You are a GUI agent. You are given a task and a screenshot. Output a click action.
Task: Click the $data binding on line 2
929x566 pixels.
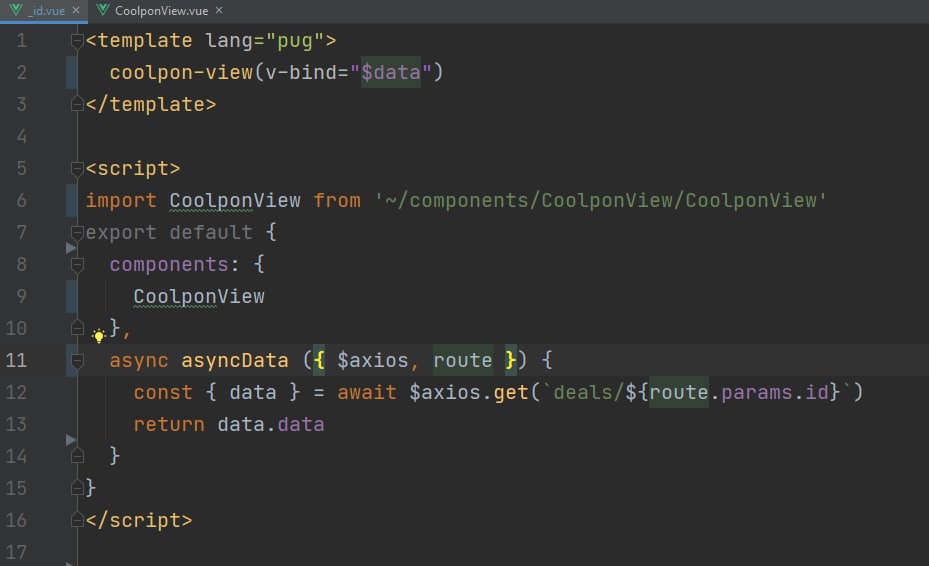coord(391,72)
